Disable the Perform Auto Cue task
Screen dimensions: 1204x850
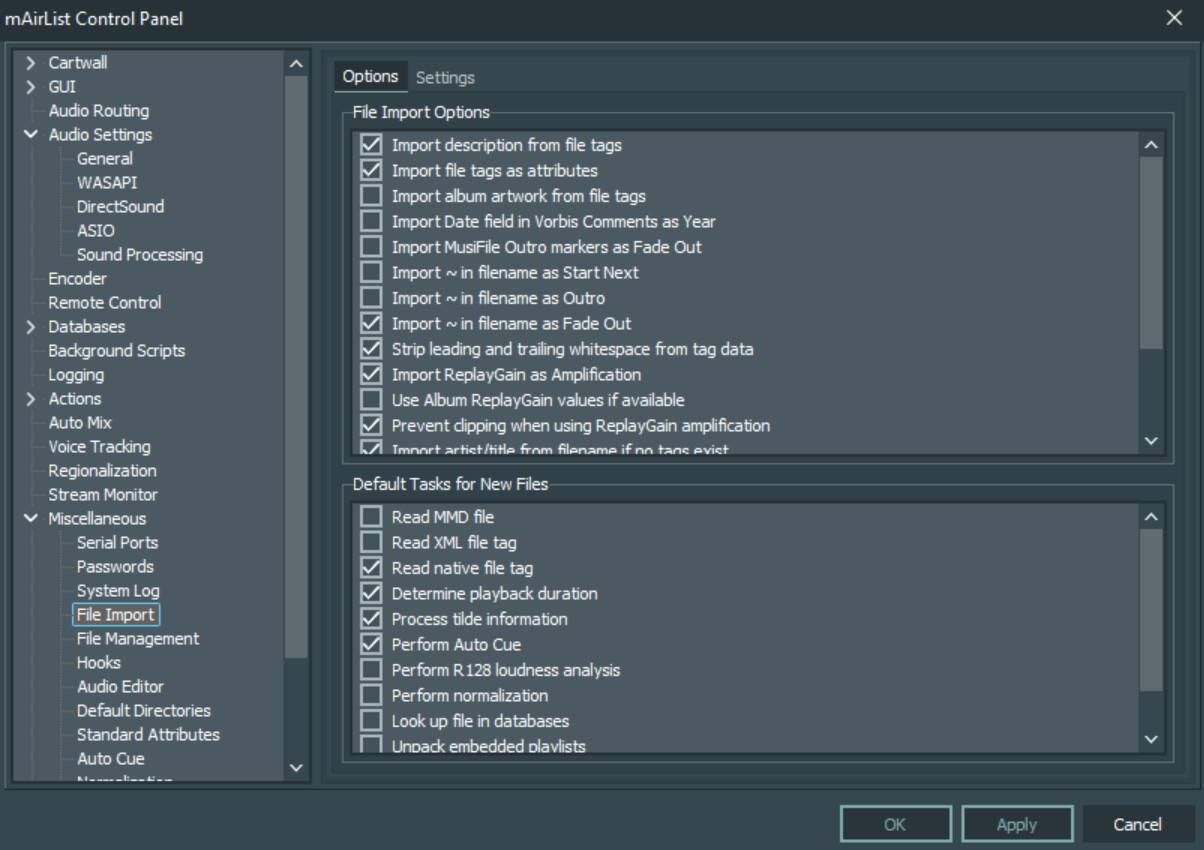(371, 644)
